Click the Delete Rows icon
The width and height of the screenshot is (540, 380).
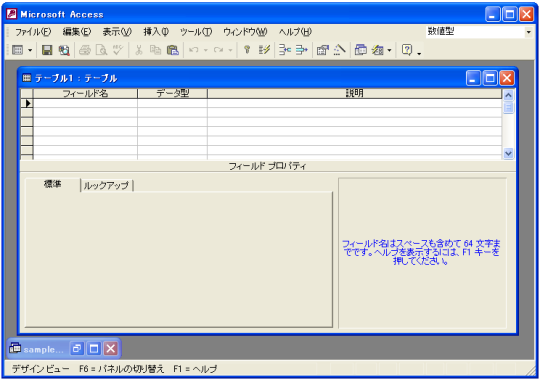pos(301,50)
